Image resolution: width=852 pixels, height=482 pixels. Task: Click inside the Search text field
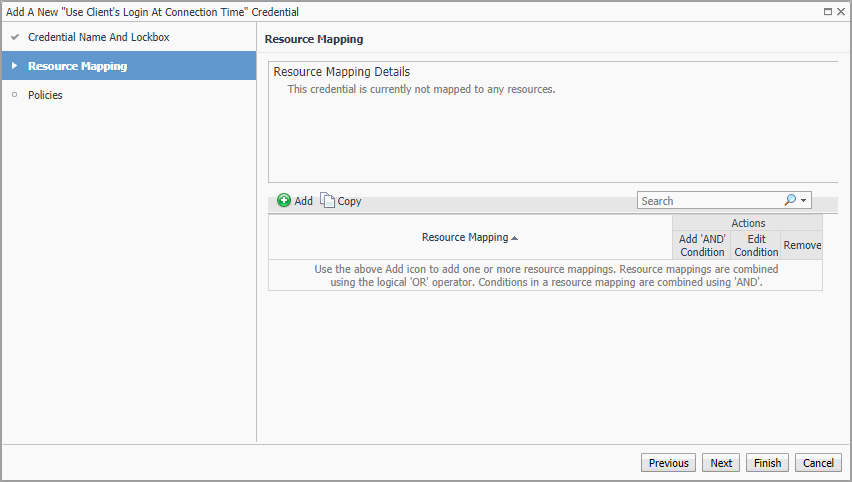point(708,201)
